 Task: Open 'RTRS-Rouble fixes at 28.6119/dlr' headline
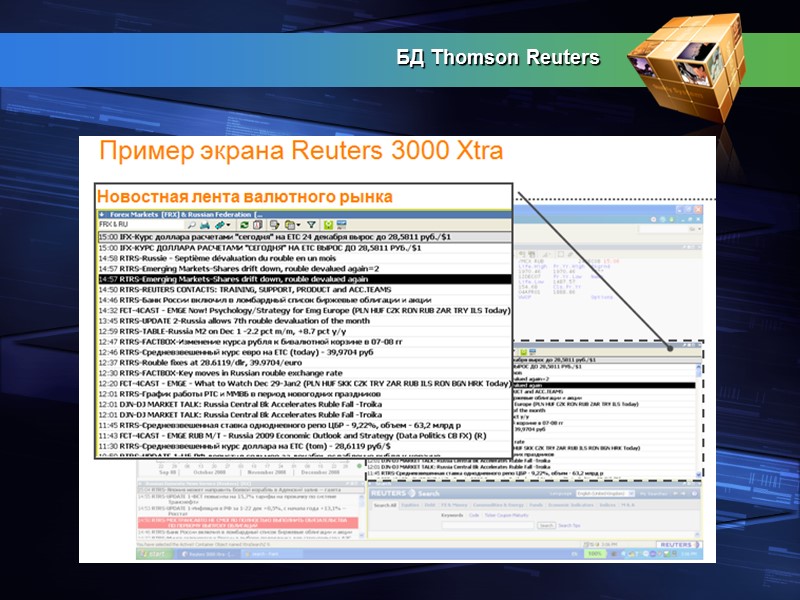click(x=305, y=363)
